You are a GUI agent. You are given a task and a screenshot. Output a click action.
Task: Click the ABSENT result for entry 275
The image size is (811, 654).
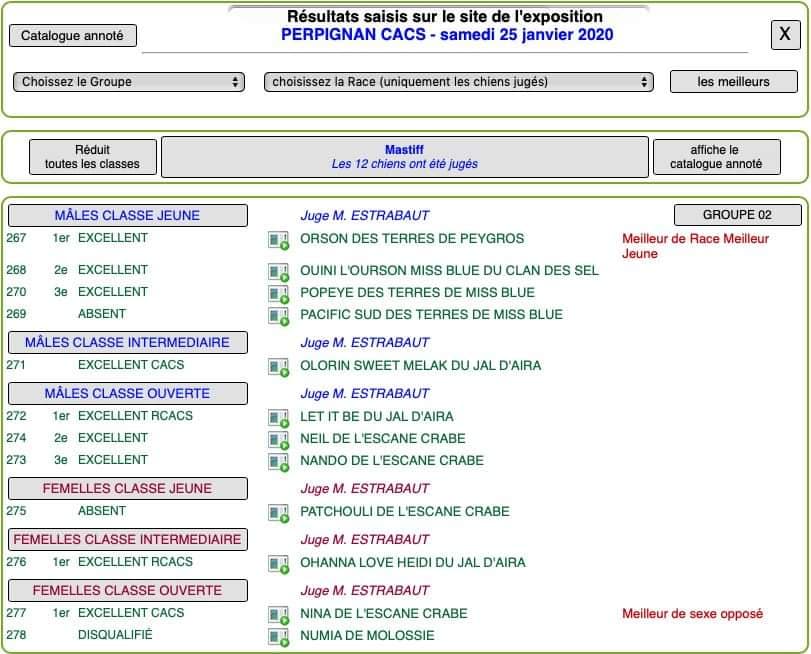(x=102, y=511)
